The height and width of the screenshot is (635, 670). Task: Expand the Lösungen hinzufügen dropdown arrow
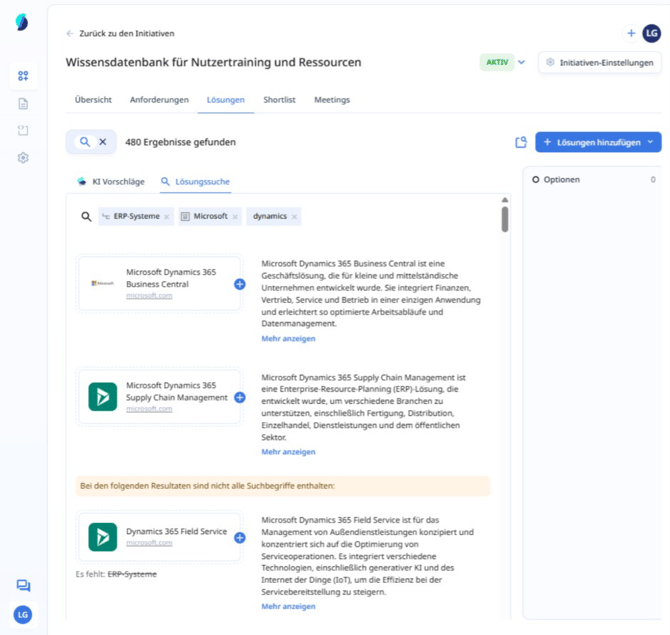point(650,142)
